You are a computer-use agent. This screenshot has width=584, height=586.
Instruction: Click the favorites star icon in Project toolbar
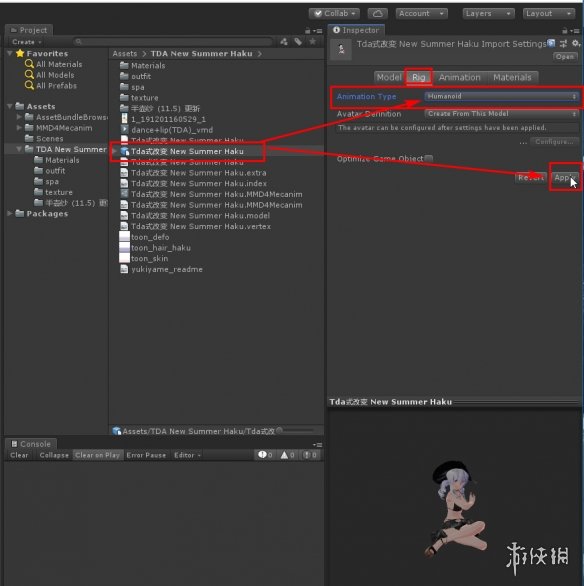312,41
